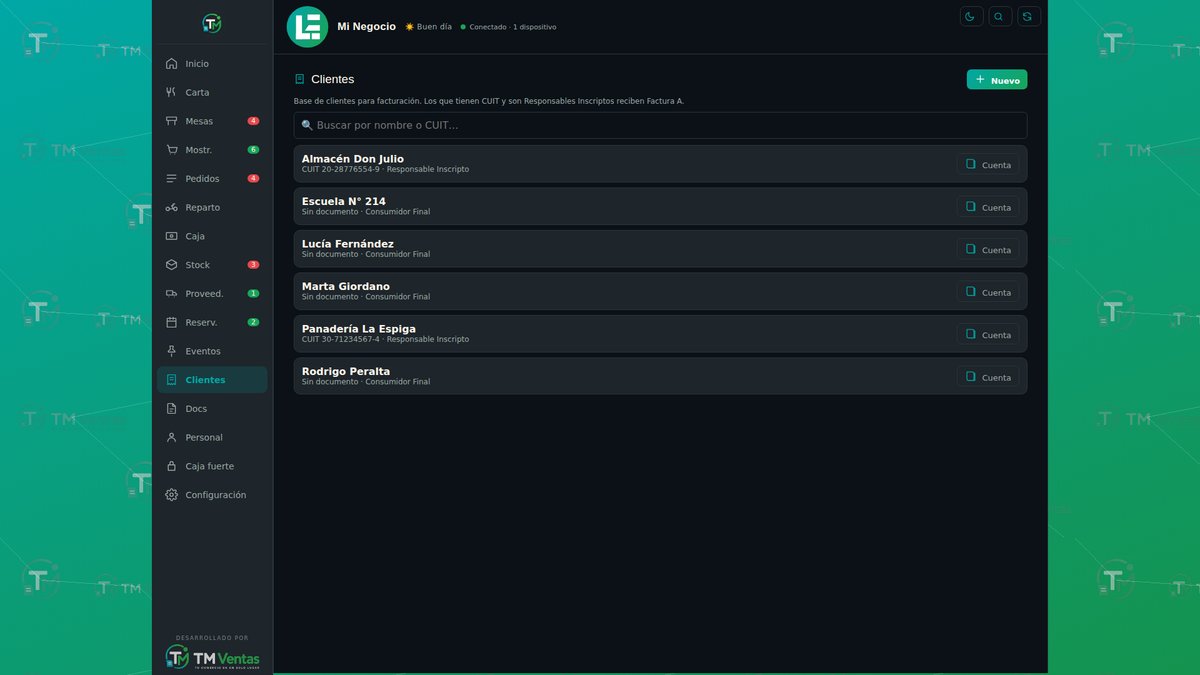Image resolution: width=1200 pixels, height=675 pixels.
Task: Click the TM Ventas footer logo
Action: 212,657
